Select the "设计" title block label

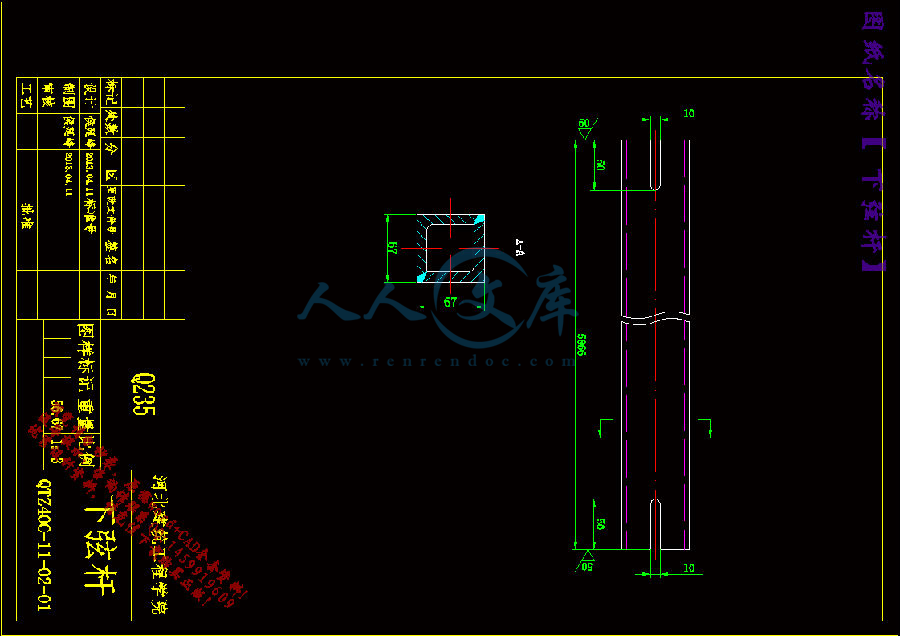(x=90, y=95)
